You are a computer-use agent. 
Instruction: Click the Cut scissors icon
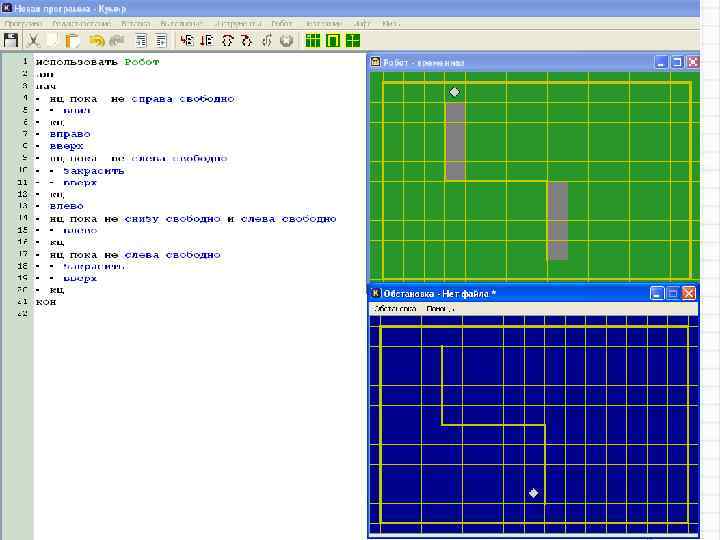tap(33, 40)
